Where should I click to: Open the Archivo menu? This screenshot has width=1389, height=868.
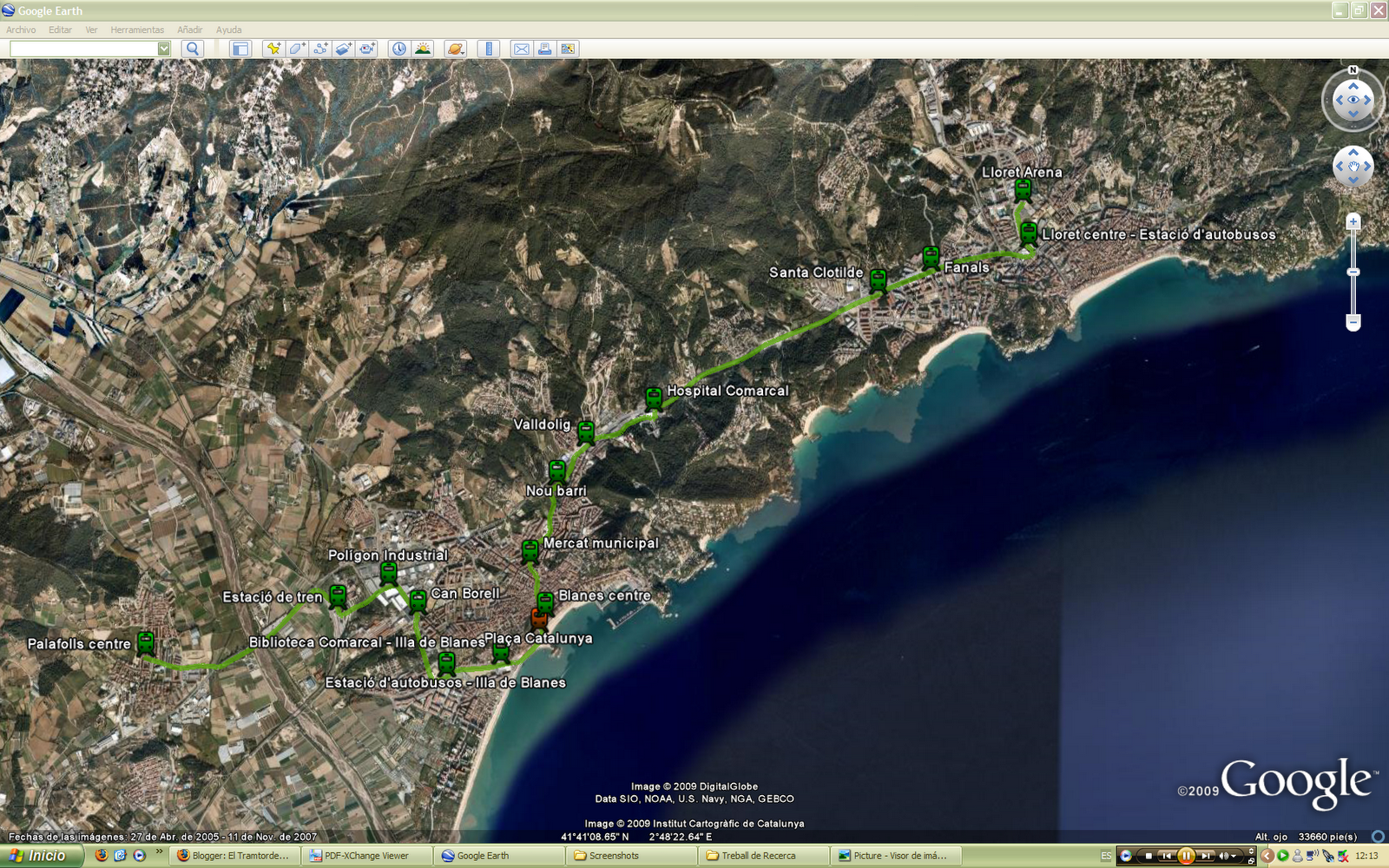21,30
